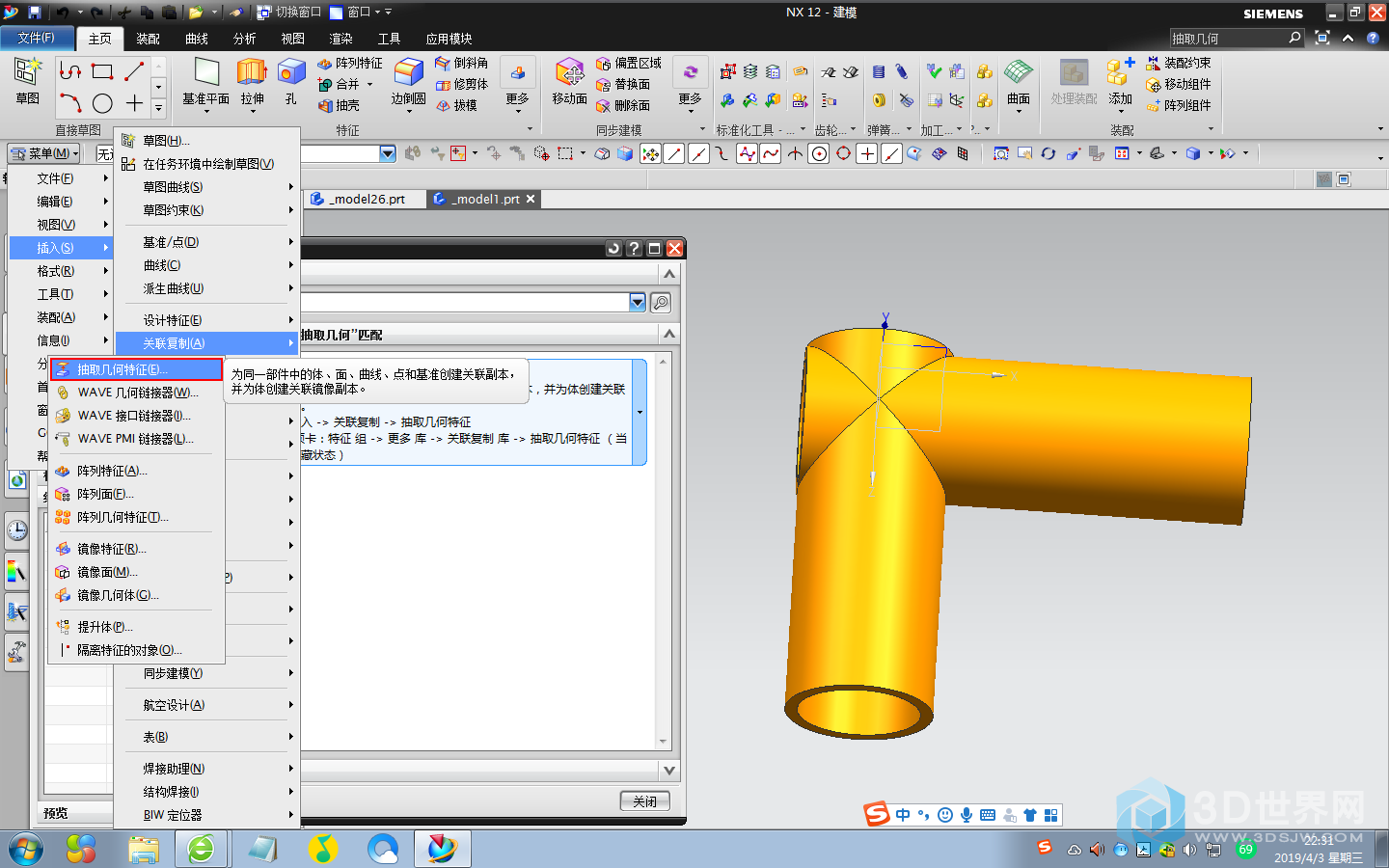Image resolution: width=1389 pixels, height=868 pixels.
Task: Click the rotate view icon in the view toolbar
Action: coord(1049,153)
